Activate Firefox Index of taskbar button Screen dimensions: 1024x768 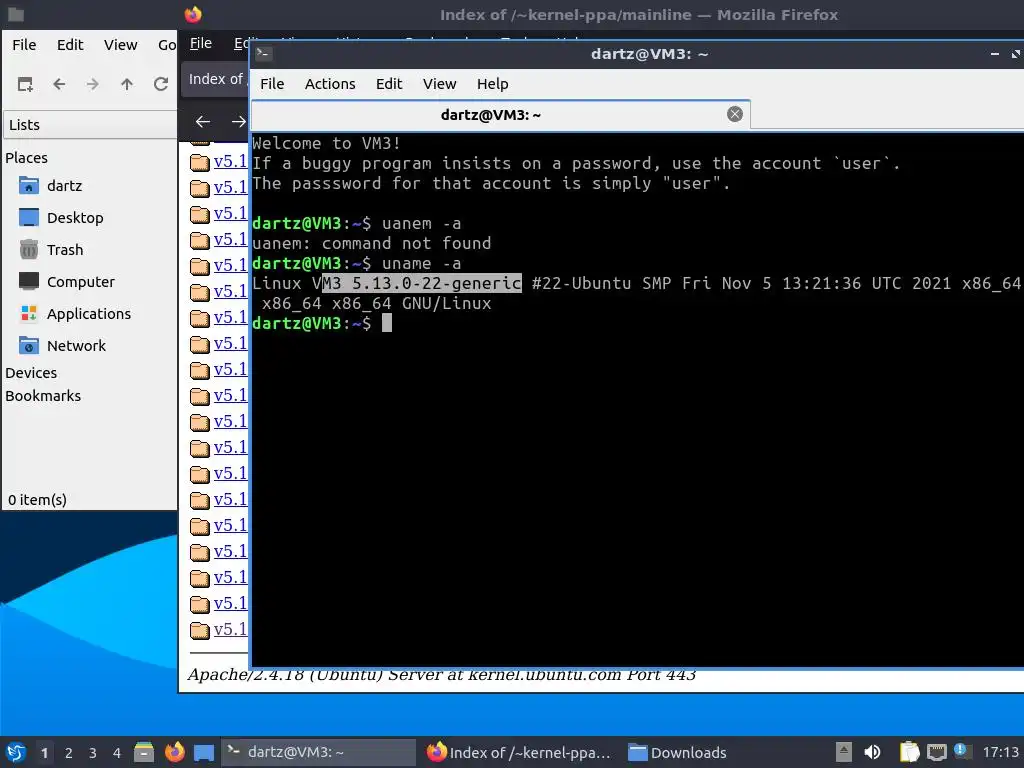(519, 752)
